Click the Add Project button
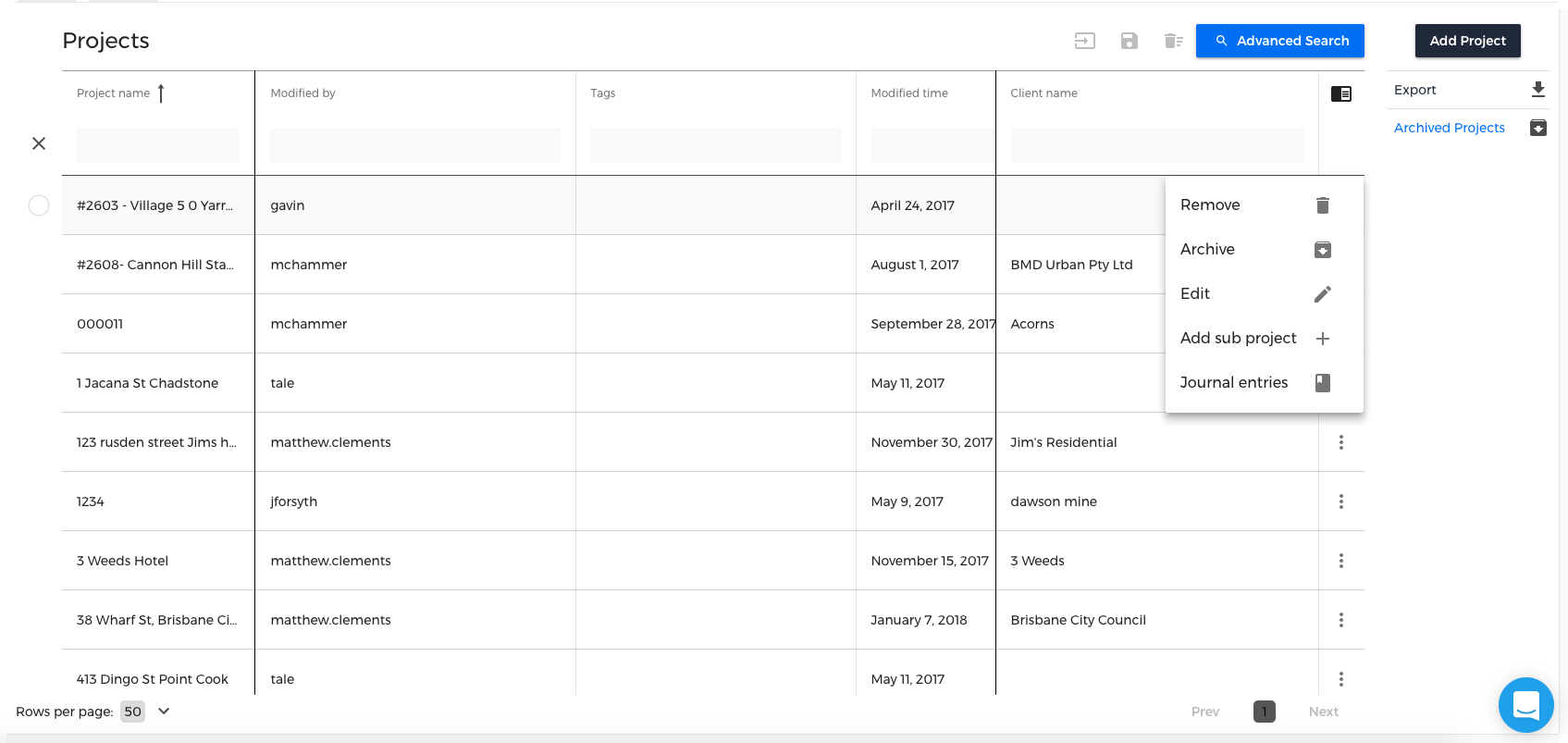This screenshot has width=1568, height=743. [x=1468, y=41]
